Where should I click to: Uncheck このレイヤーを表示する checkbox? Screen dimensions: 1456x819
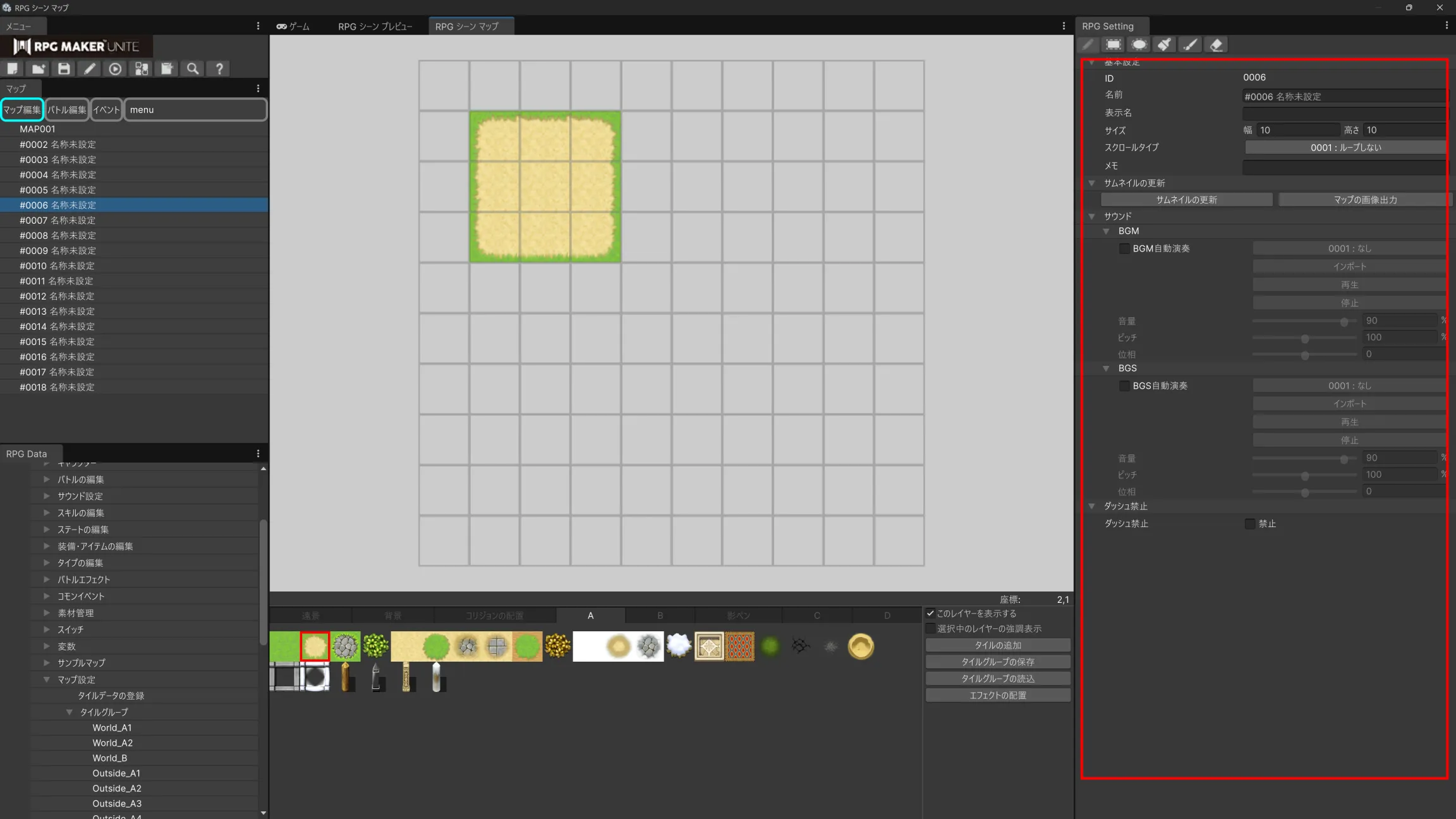click(x=930, y=614)
